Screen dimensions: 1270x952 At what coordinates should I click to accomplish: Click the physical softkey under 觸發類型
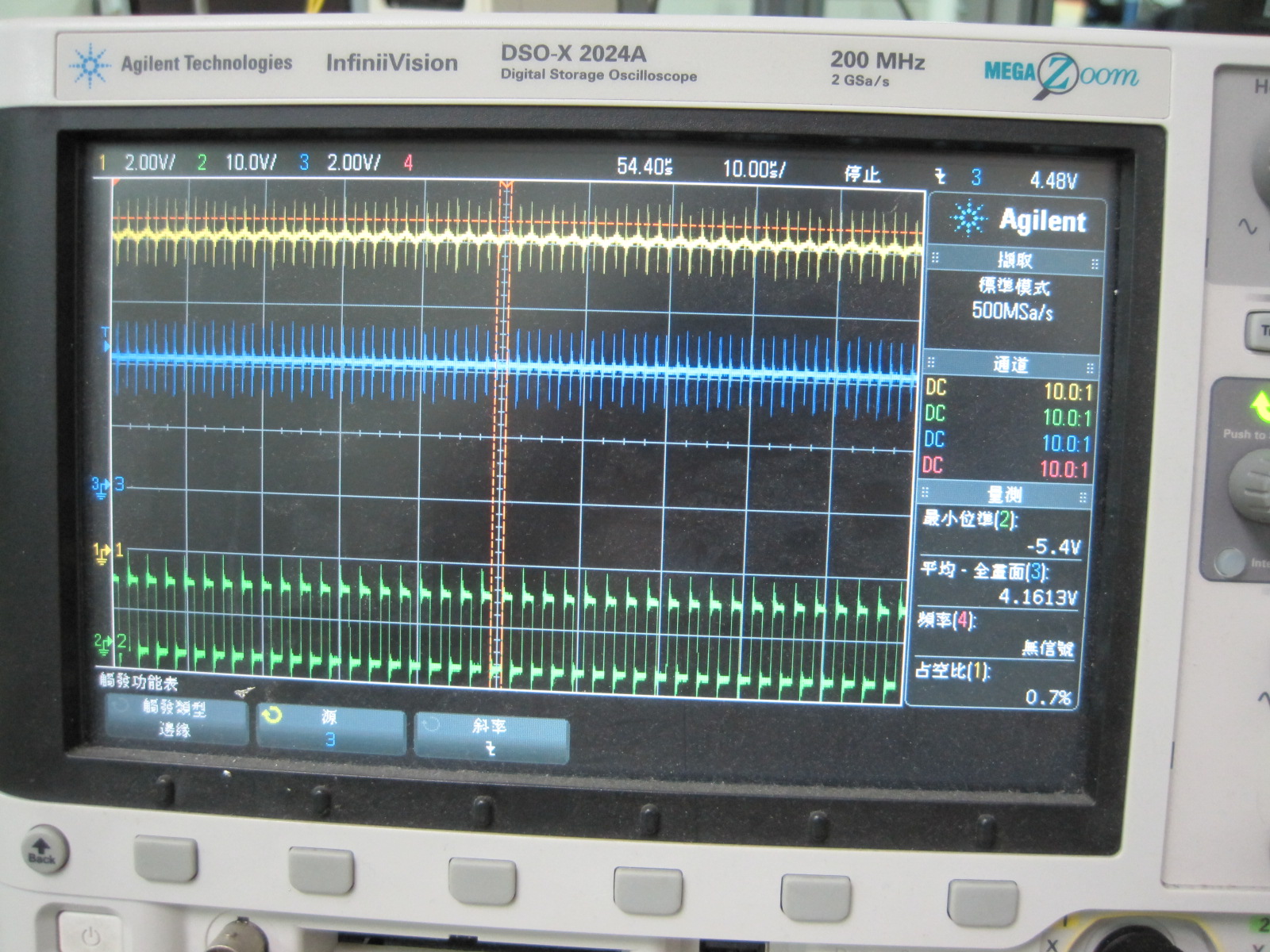click(165, 857)
